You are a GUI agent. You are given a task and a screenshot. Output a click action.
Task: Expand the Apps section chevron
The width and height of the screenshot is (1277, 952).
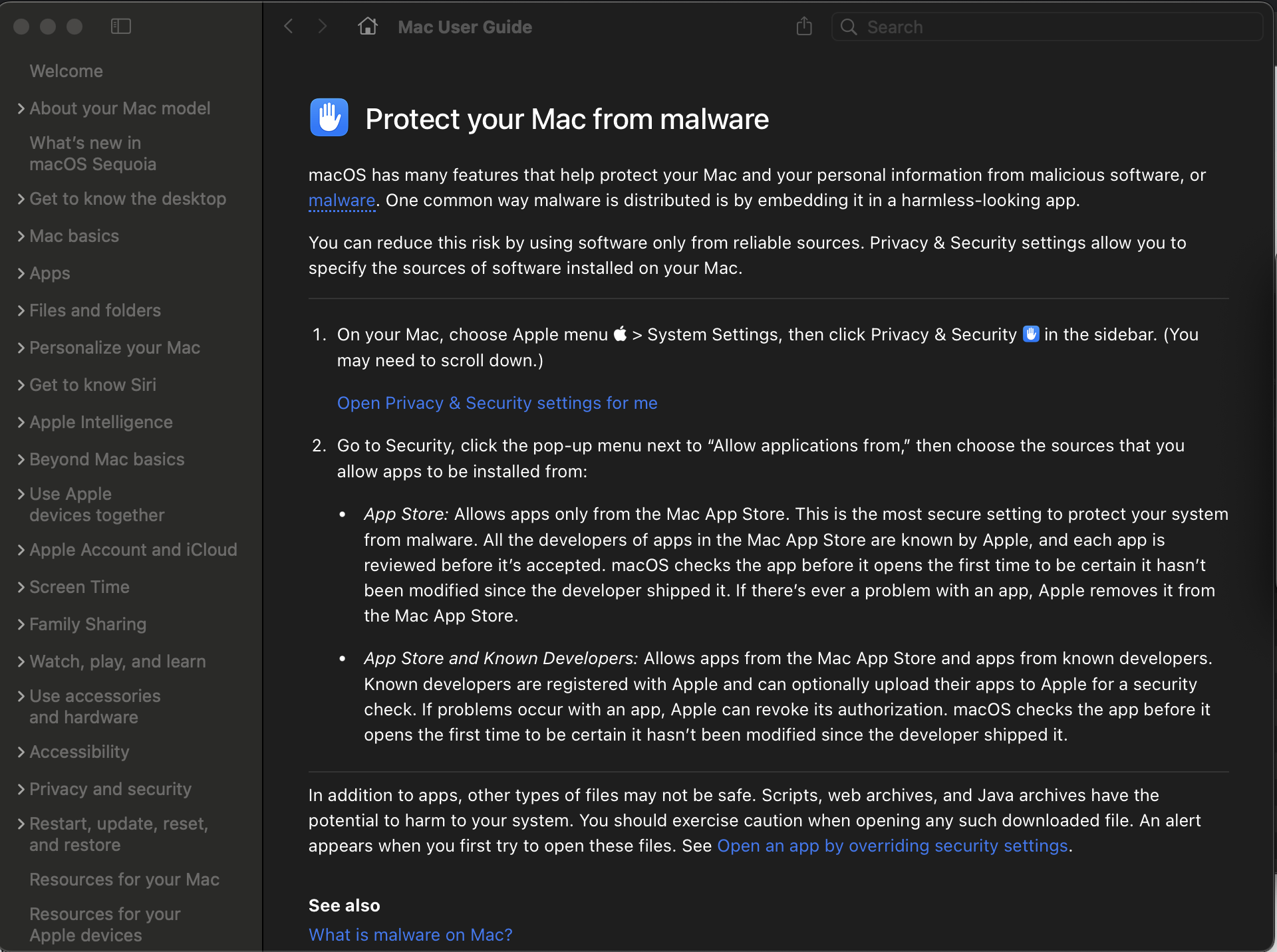tap(21, 273)
